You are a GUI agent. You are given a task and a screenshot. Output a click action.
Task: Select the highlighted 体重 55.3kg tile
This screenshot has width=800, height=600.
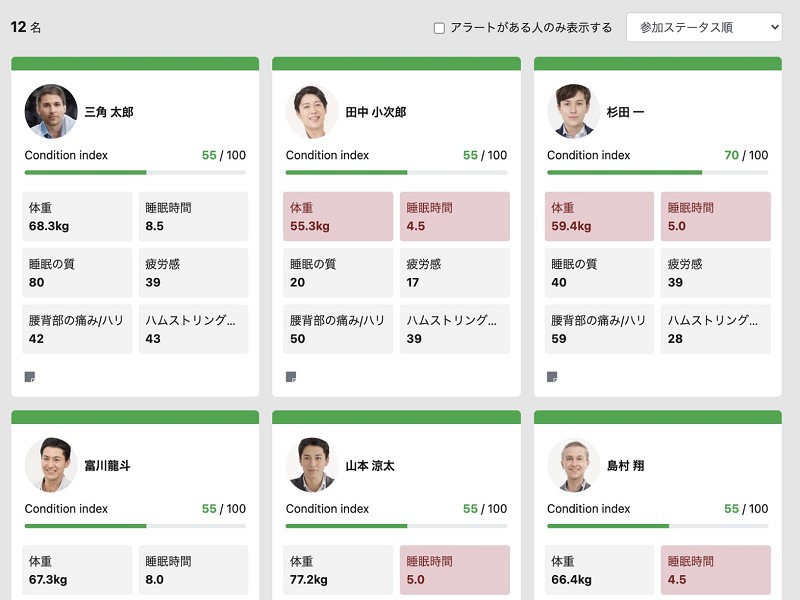338,216
